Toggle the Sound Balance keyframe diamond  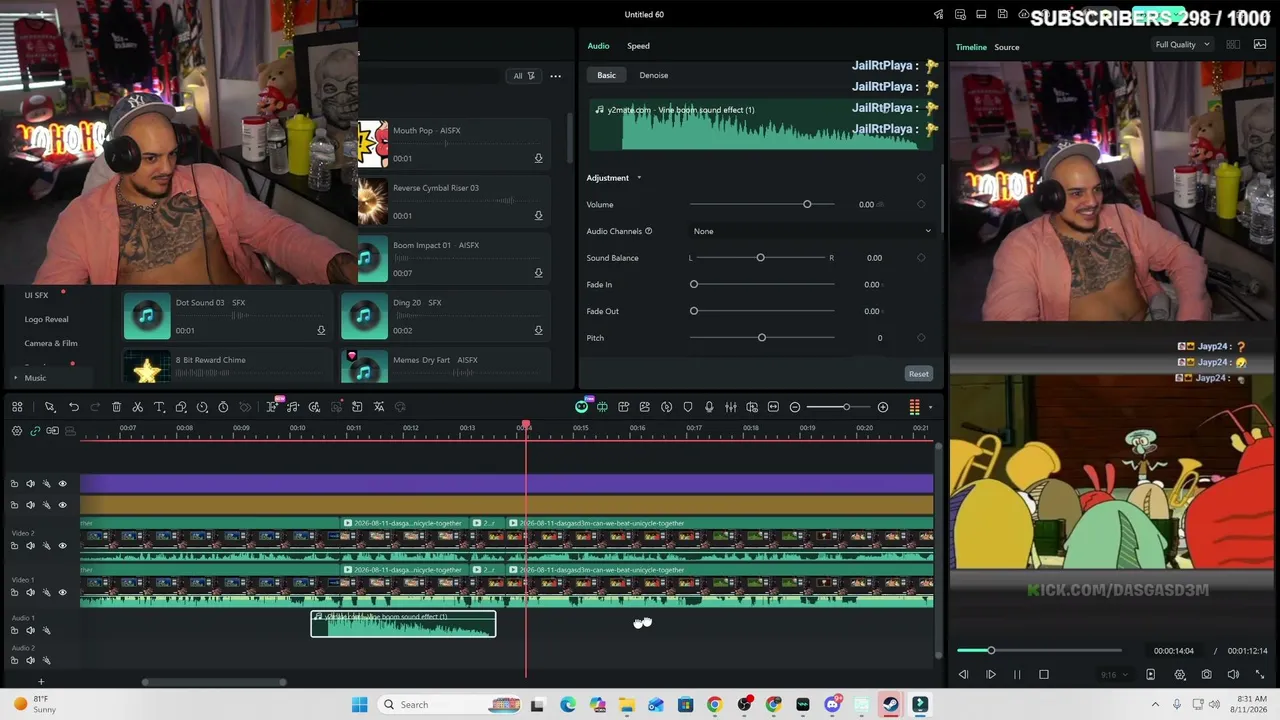coord(921,258)
